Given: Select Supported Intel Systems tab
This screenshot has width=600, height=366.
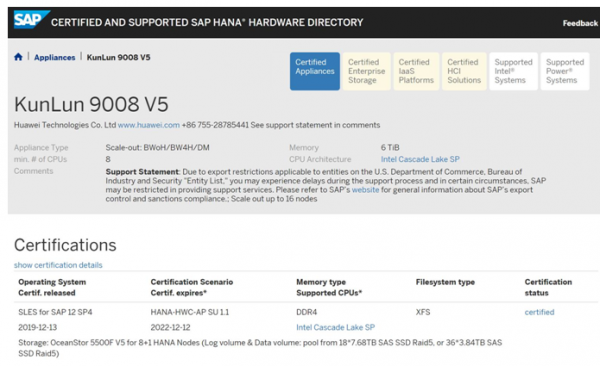Looking at the screenshot, I should click(513, 71).
